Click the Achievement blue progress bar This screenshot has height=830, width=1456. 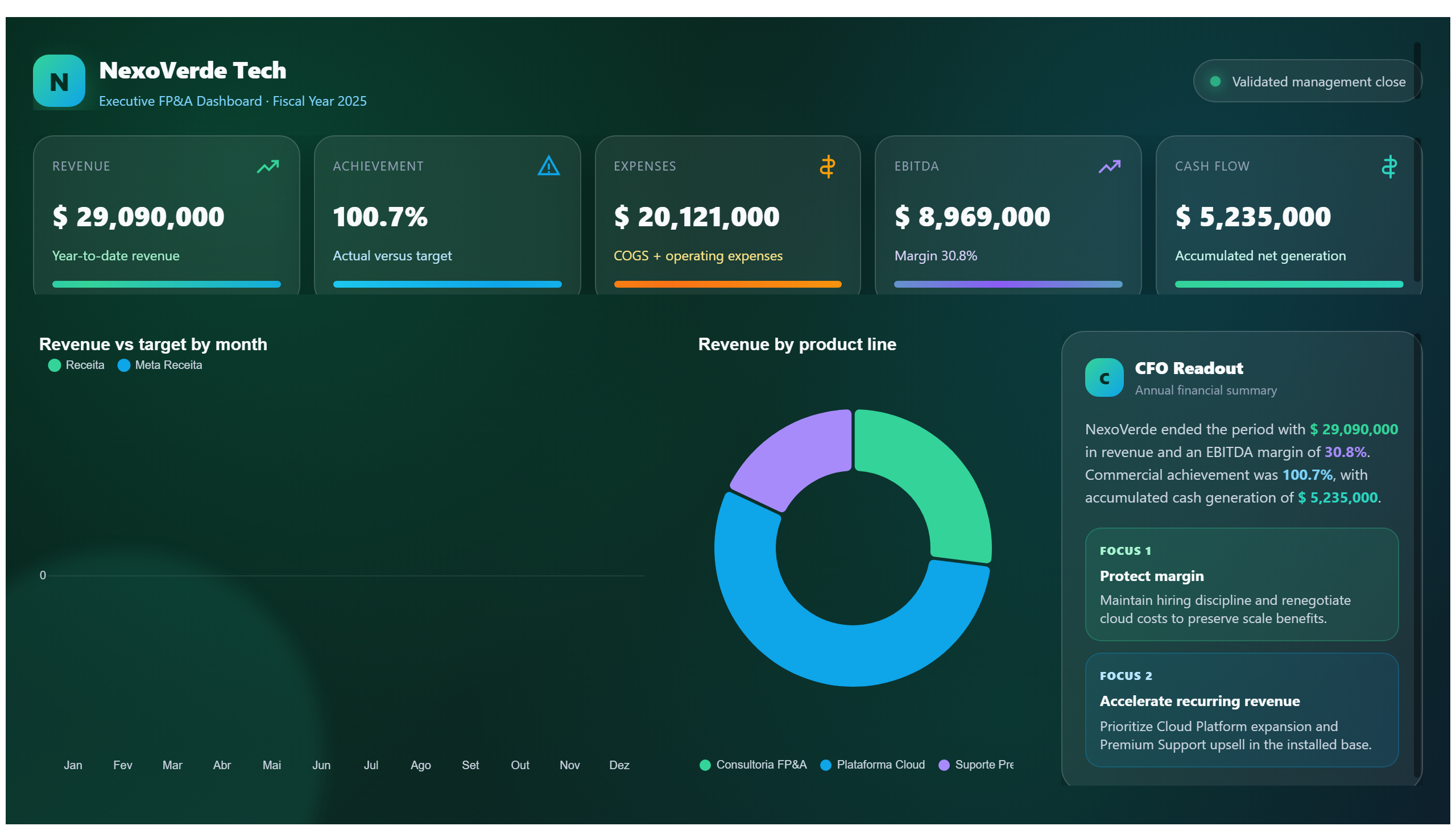click(x=447, y=284)
